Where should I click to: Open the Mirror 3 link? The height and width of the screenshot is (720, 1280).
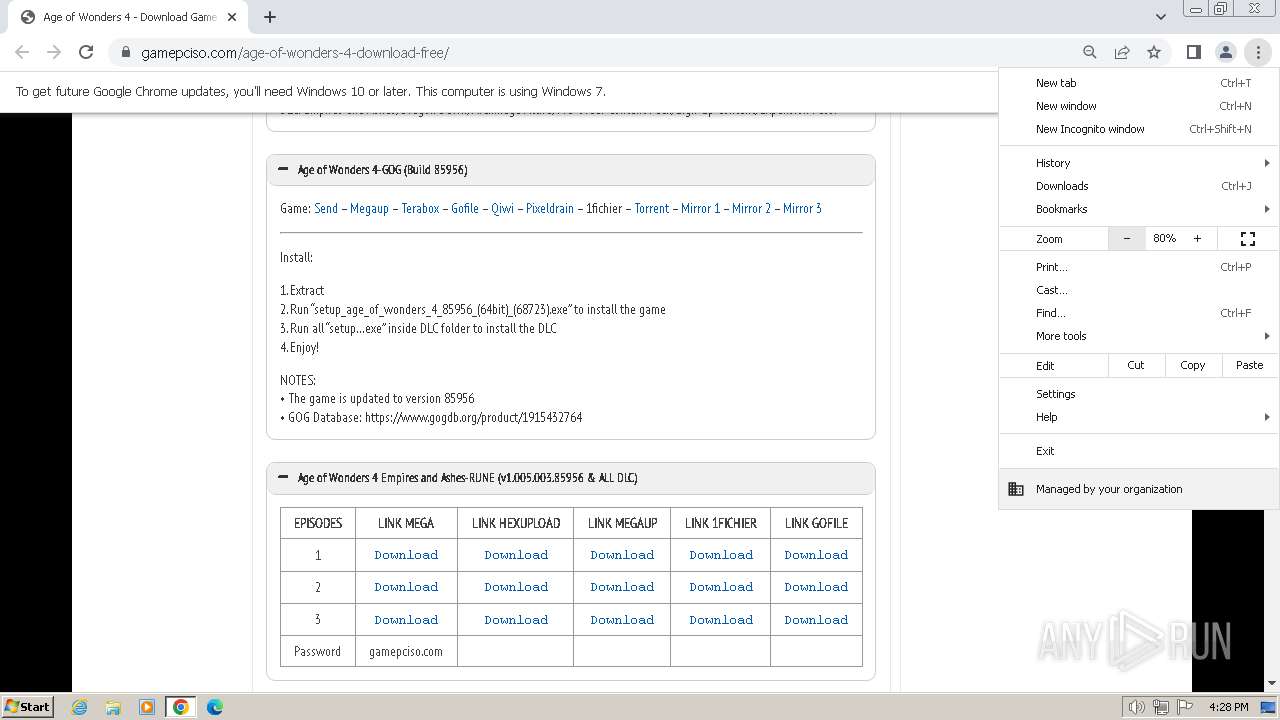802,208
